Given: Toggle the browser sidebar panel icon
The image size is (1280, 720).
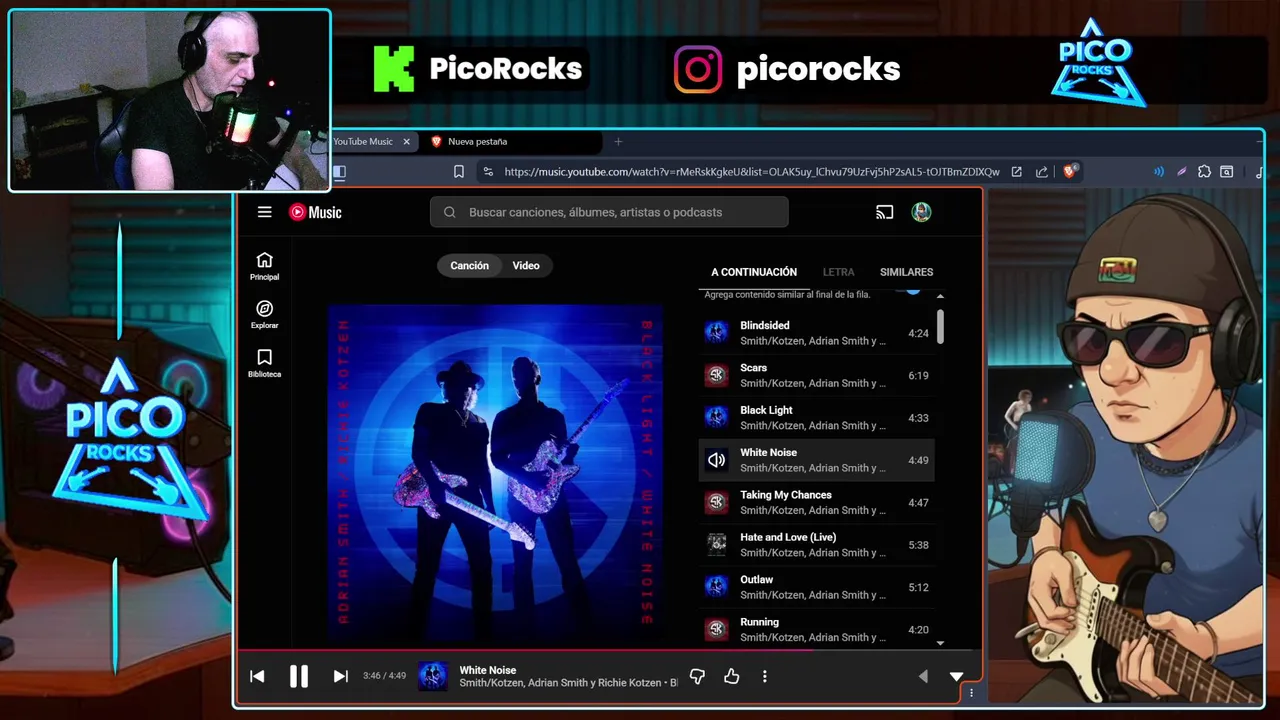Looking at the screenshot, I should 339,172.
